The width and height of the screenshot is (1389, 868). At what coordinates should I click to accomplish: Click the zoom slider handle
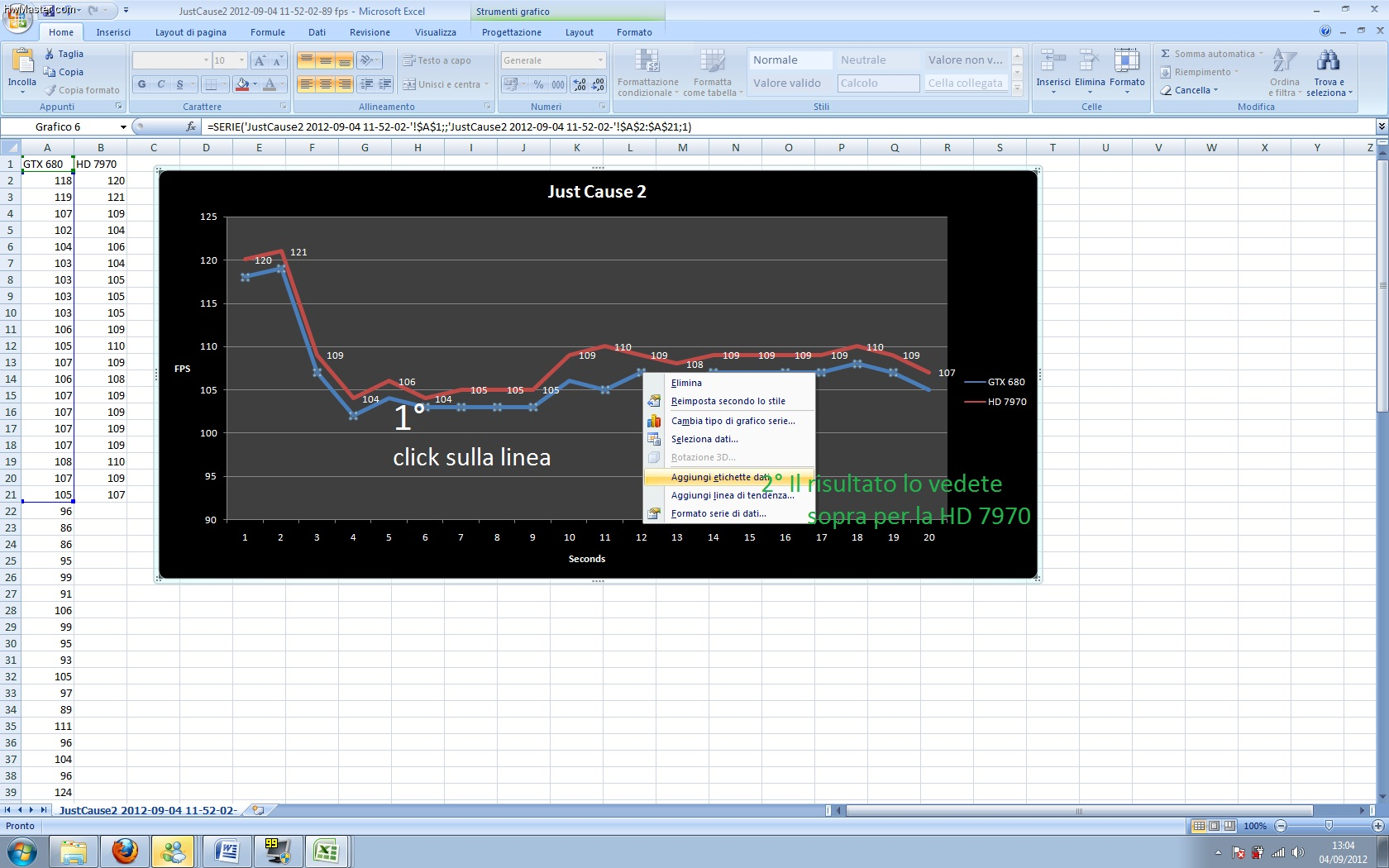click(x=1329, y=826)
